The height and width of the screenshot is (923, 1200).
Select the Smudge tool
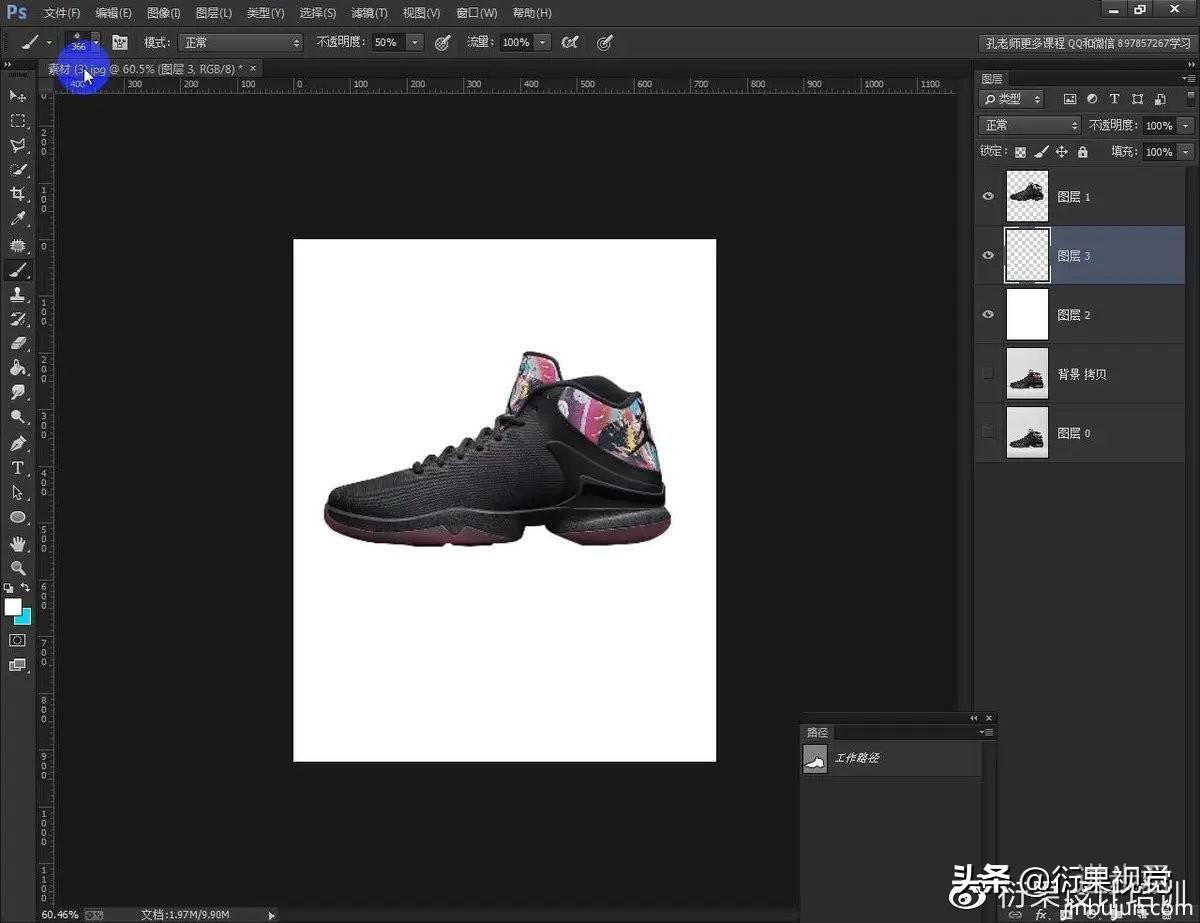pyautogui.click(x=17, y=393)
